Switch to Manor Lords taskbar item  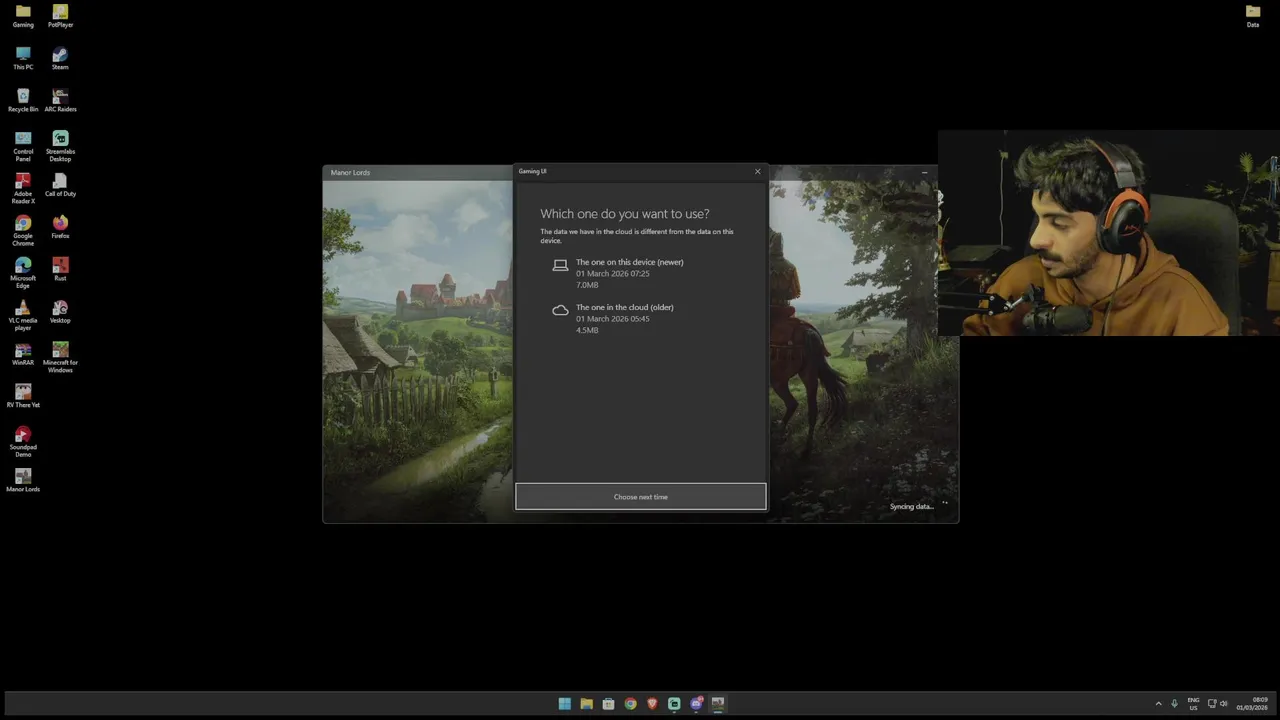718,704
